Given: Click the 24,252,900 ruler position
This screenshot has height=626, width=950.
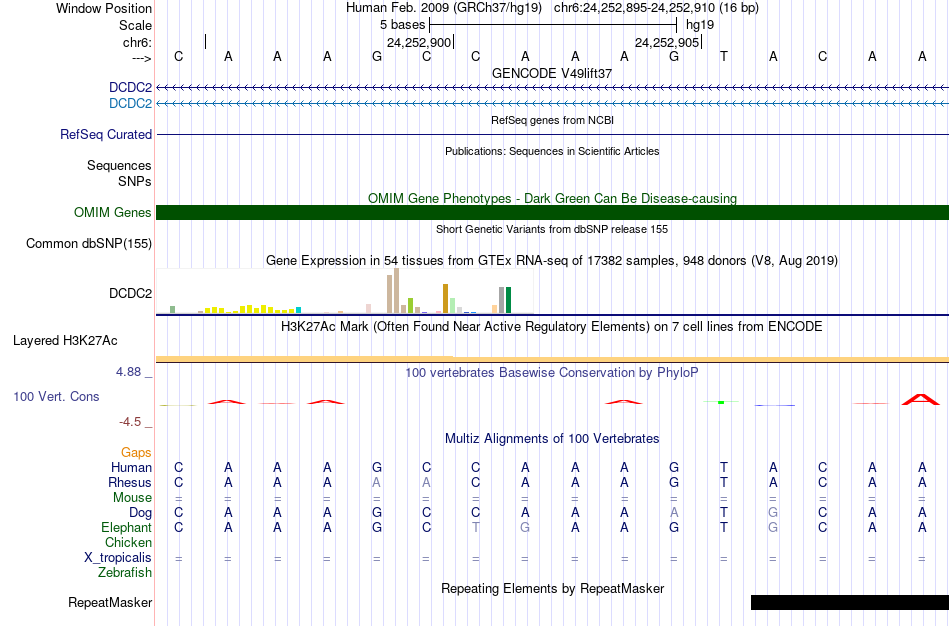Looking at the screenshot, I should 419,42.
